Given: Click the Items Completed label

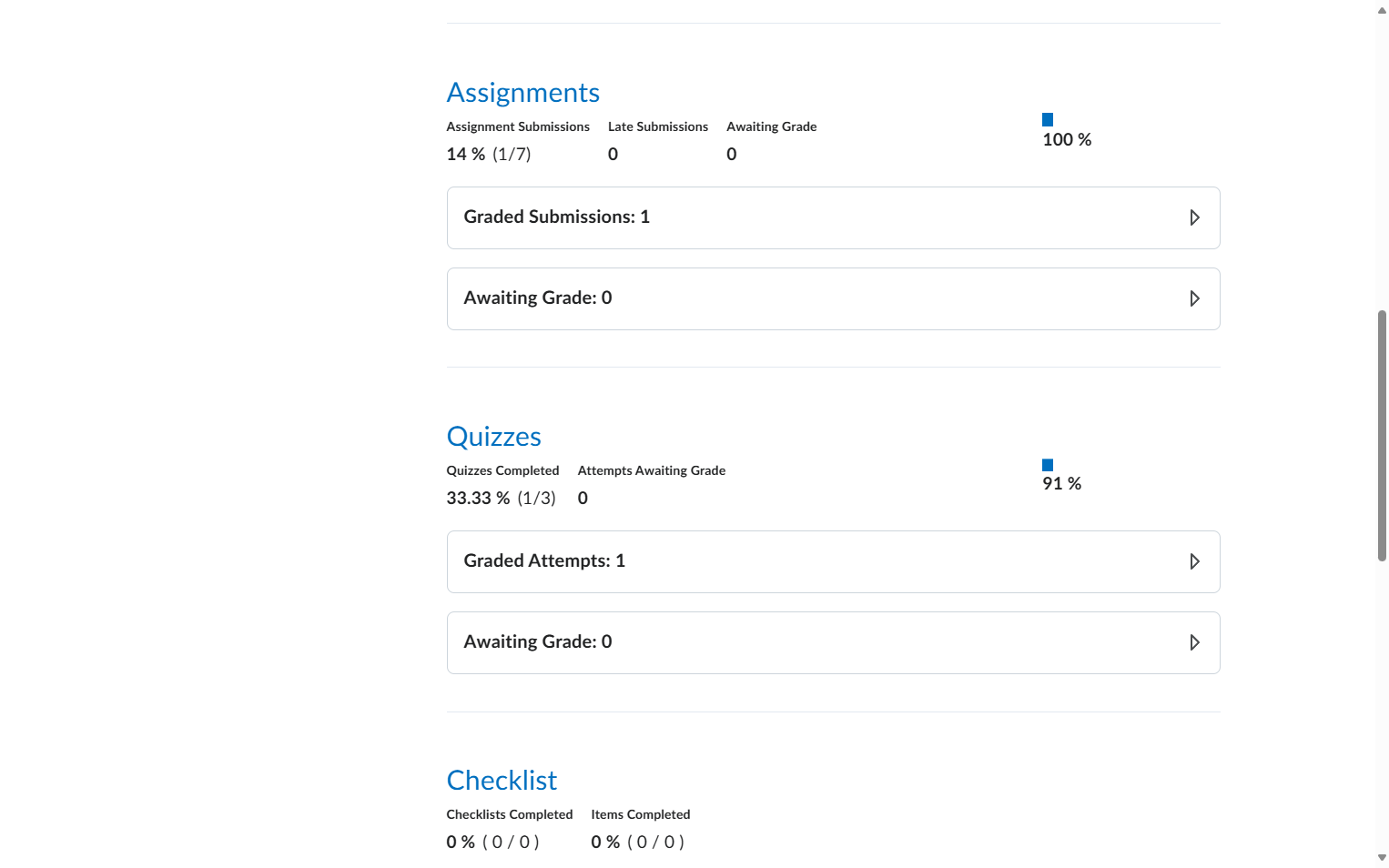Looking at the screenshot, I should tap(641, 814).
